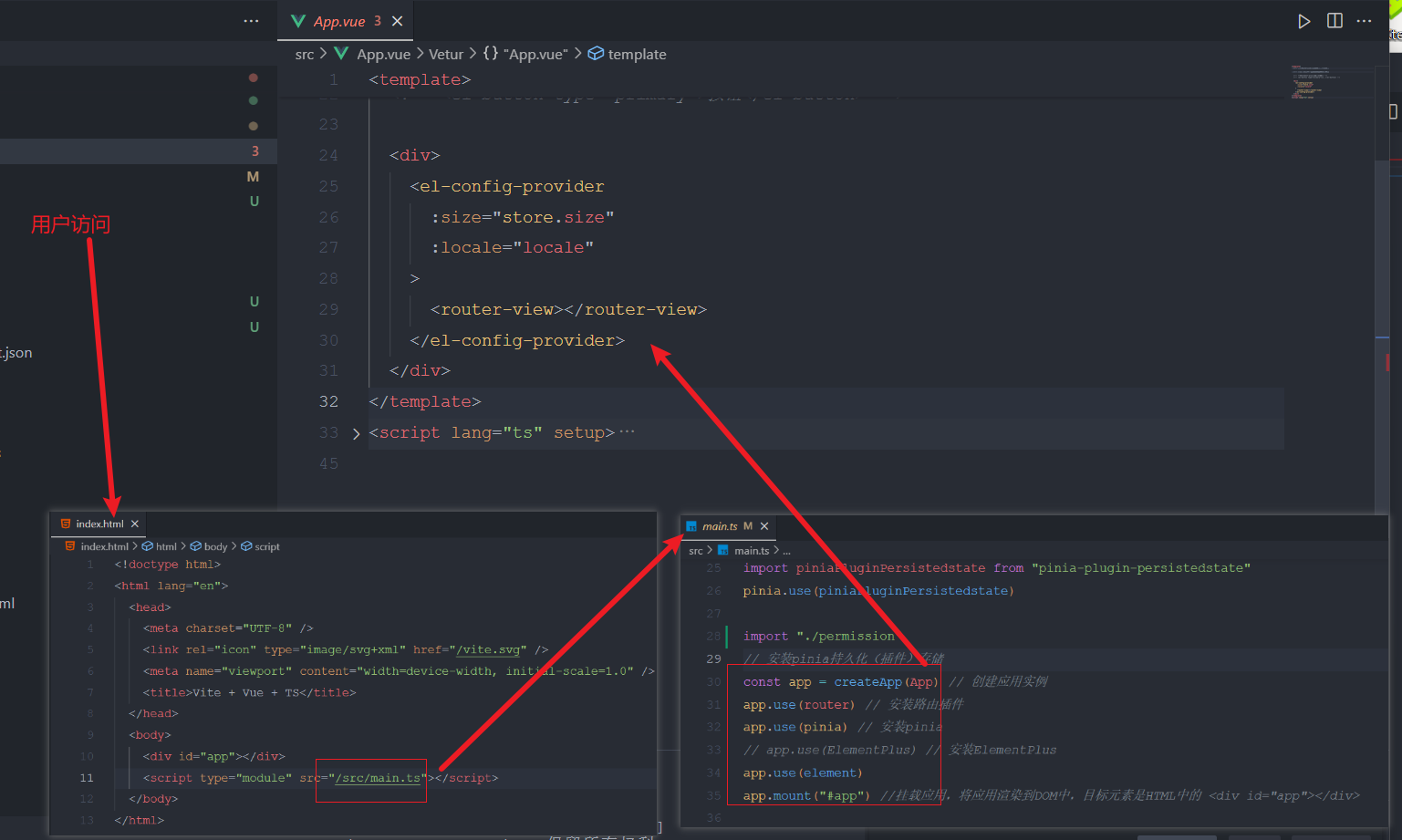Click the cube icon beside the script breadcrumb
1402x840 pixels.
[x=245, y=546]
